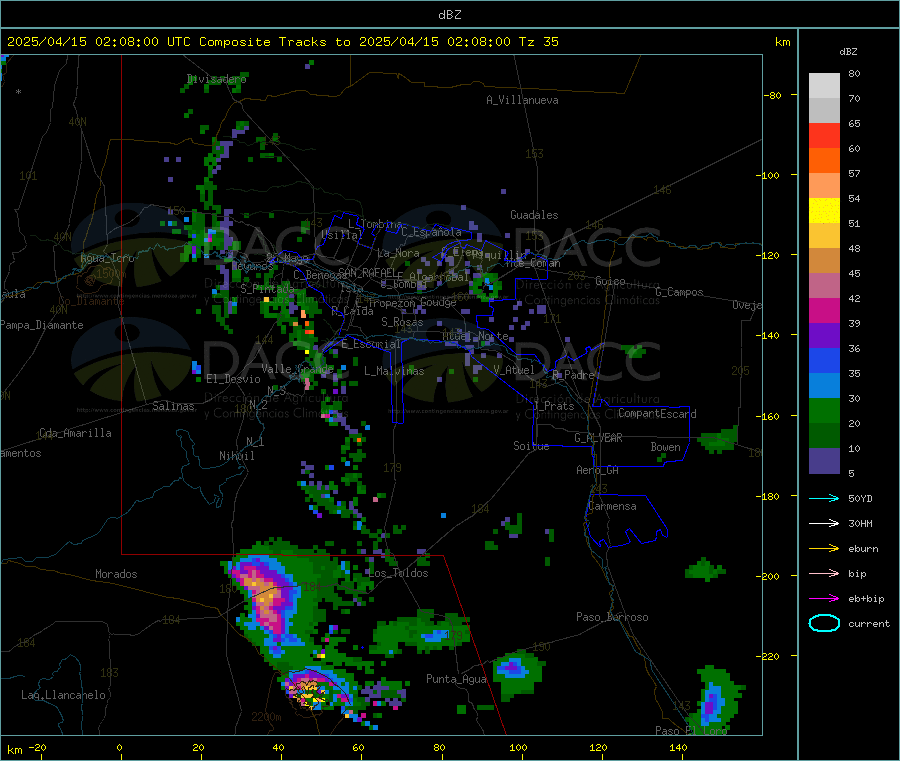
Task: Click the 'A_Villanueva' map label
Action: pos(522,100)
